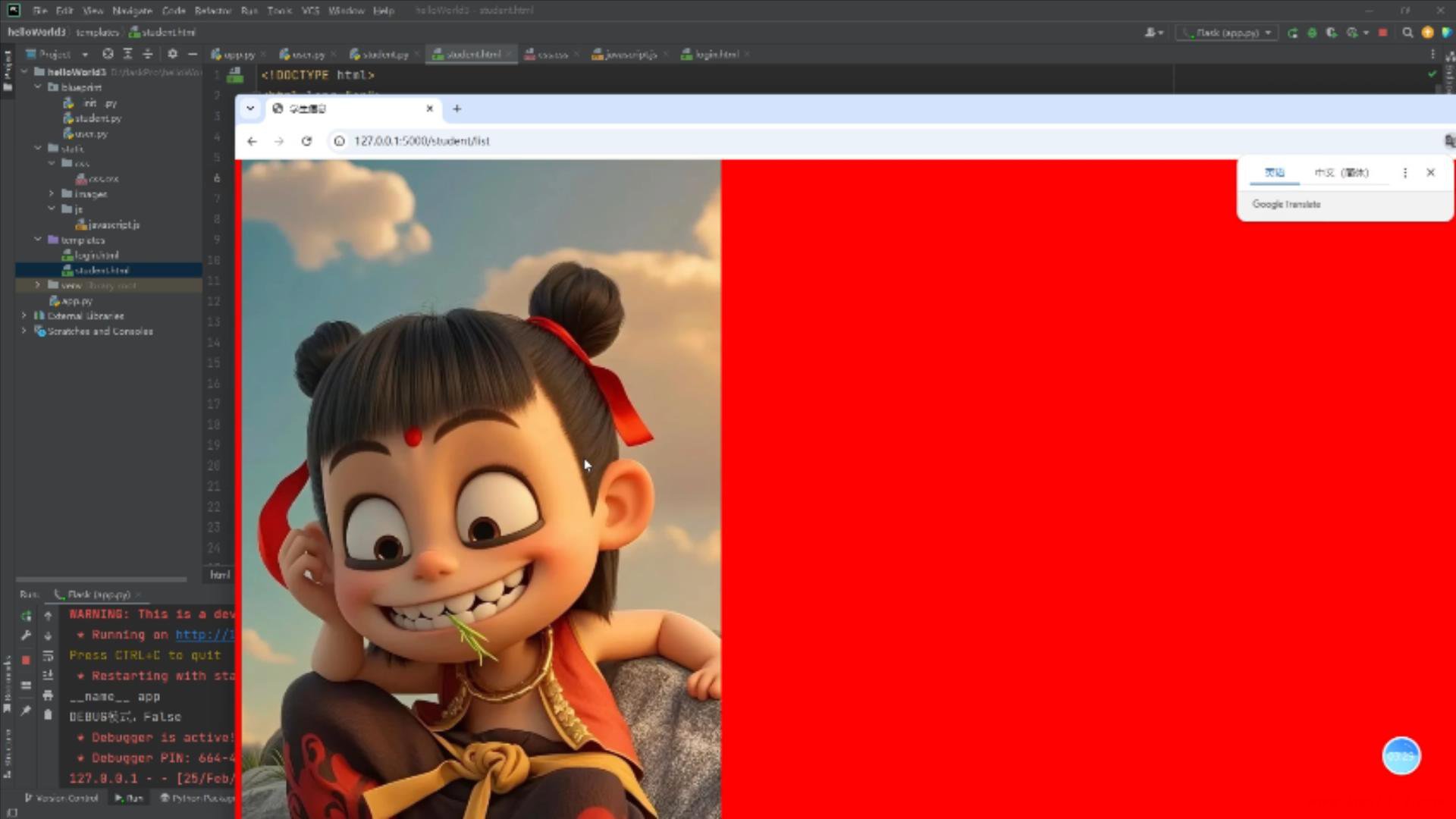Collapse the templates folder

click(x=38, y=240)
